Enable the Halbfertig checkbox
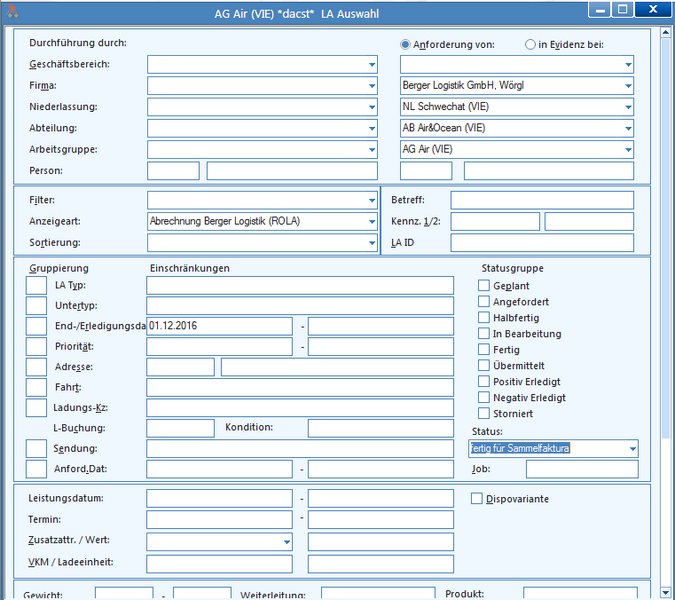Image resolution: width=675 pixels, height=600 pixels. click(x=484, y=317)
